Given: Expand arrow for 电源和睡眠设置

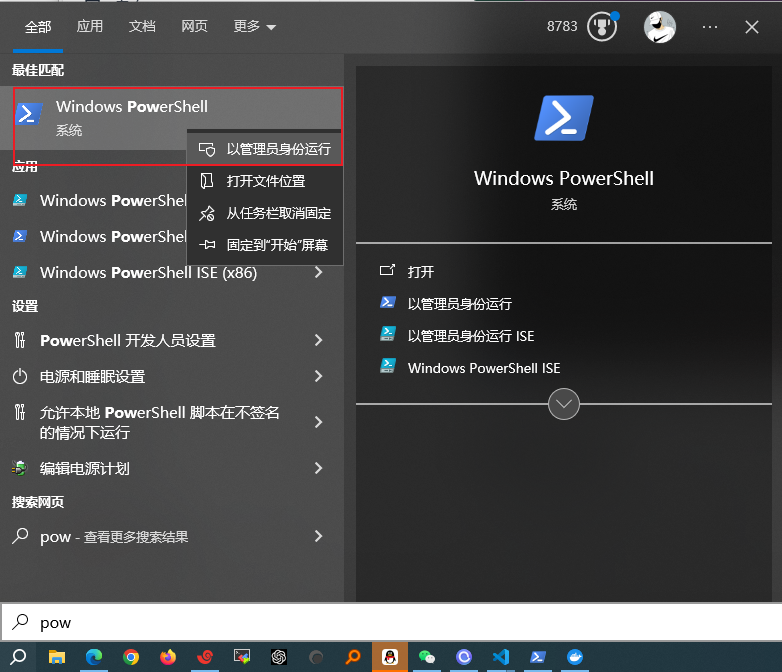Looking at the screenshot, I should click(x=319, y=376).
